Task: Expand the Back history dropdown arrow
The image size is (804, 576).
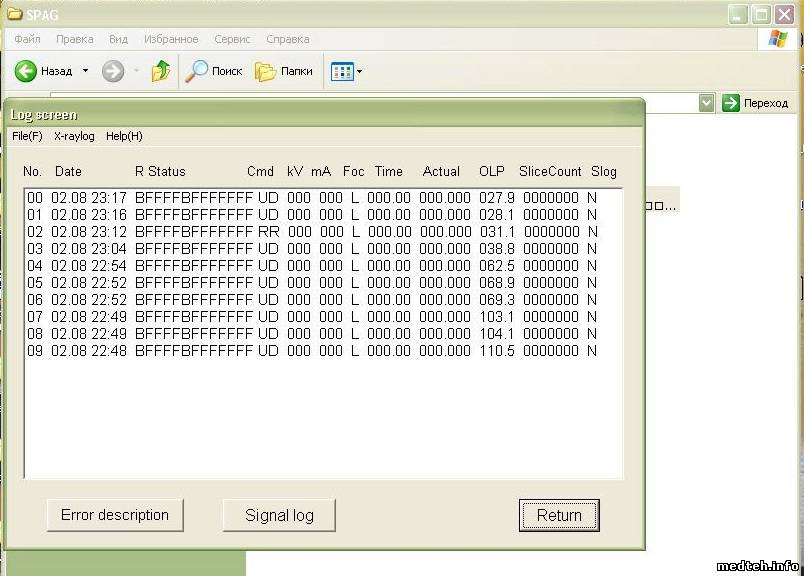Action: pos(85,71)
